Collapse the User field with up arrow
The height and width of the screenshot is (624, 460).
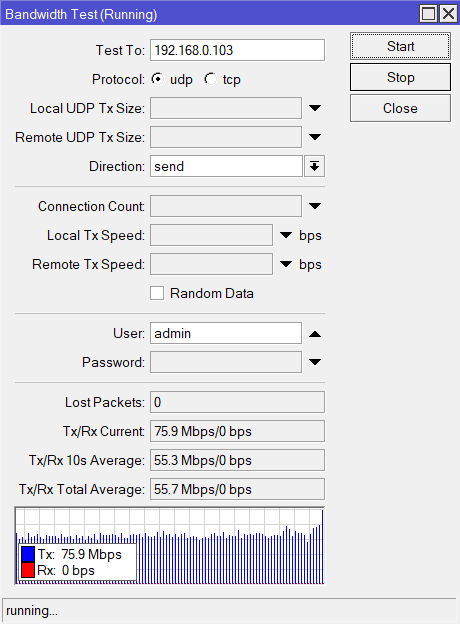[315, 333]
